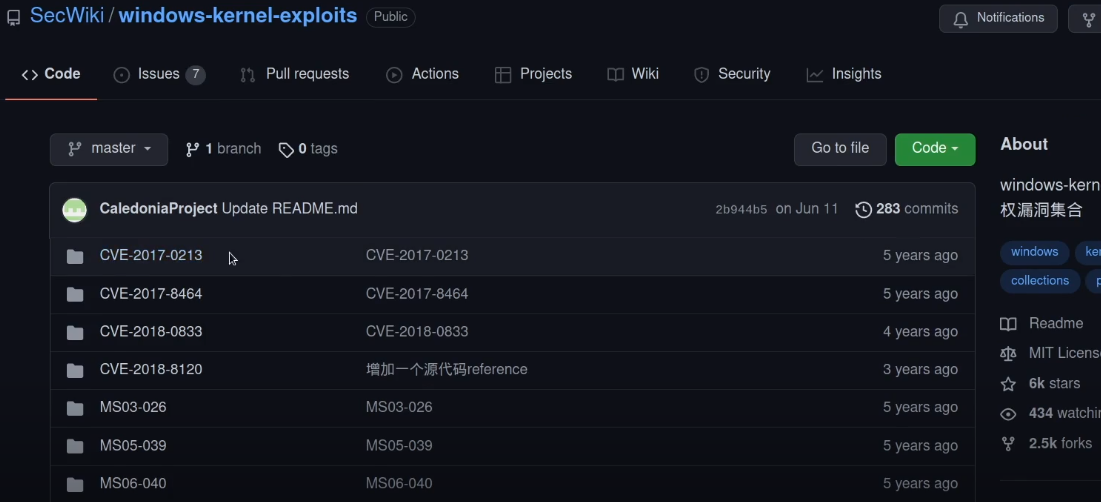Image resolution: width=1101 pixels, height=502 pixels.
Task: Click the folder icon for CVE-2017-8464
Action: (x=74, y=294)
